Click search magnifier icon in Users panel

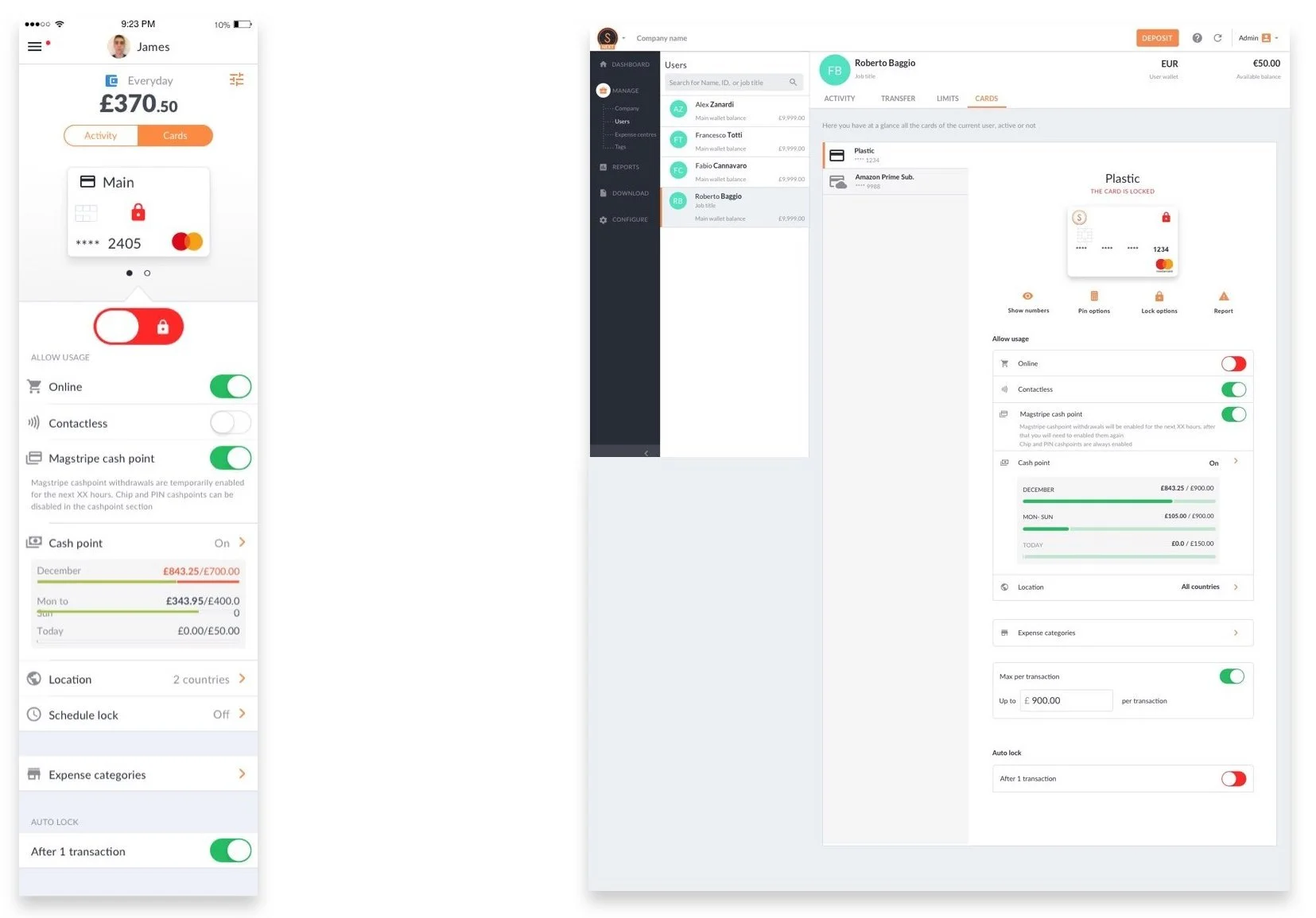coord(793,83)
